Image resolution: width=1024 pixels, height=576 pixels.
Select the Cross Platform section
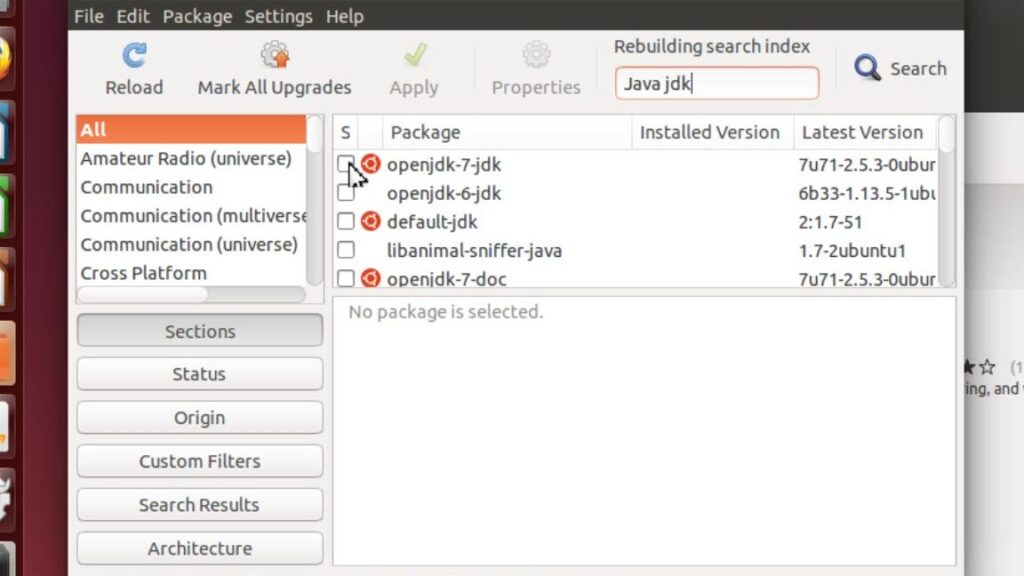coord(191,273)
